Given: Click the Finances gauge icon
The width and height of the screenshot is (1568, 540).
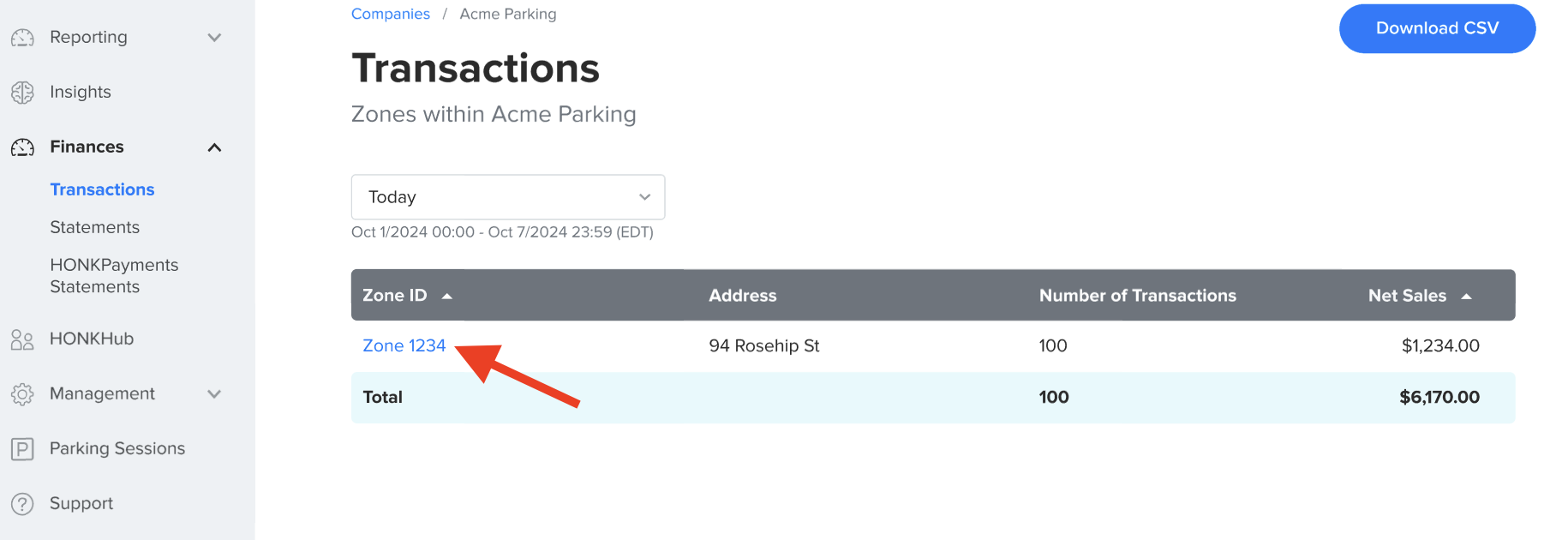Looking at the screenshot, I should (22, 147).
